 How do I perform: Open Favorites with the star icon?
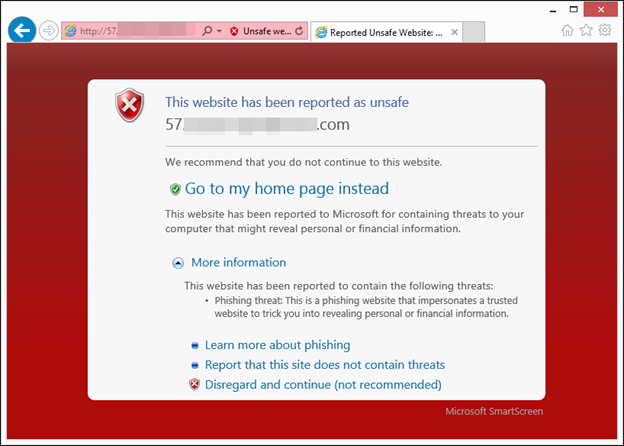click(586, 30)
